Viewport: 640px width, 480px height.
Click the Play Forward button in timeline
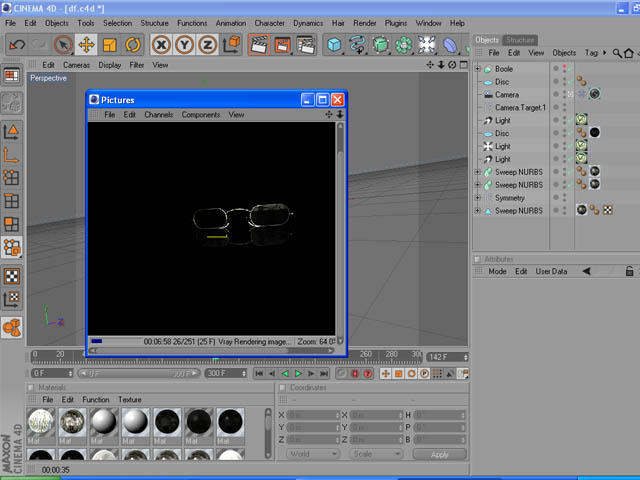click(298, 373)
